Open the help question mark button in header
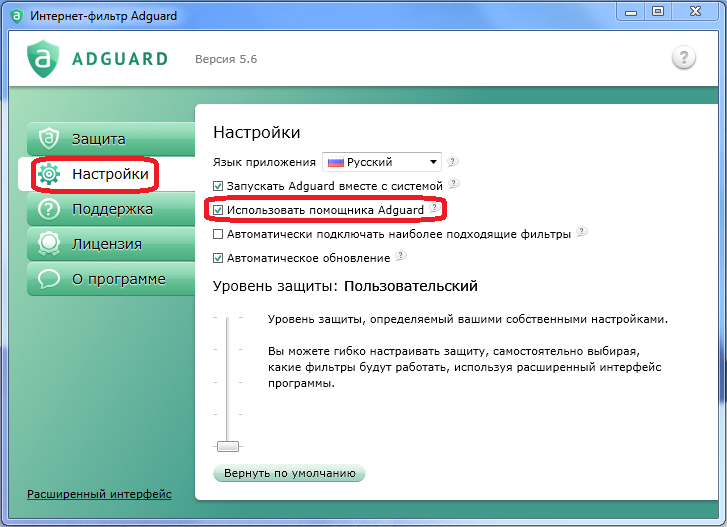 [683, 58]
